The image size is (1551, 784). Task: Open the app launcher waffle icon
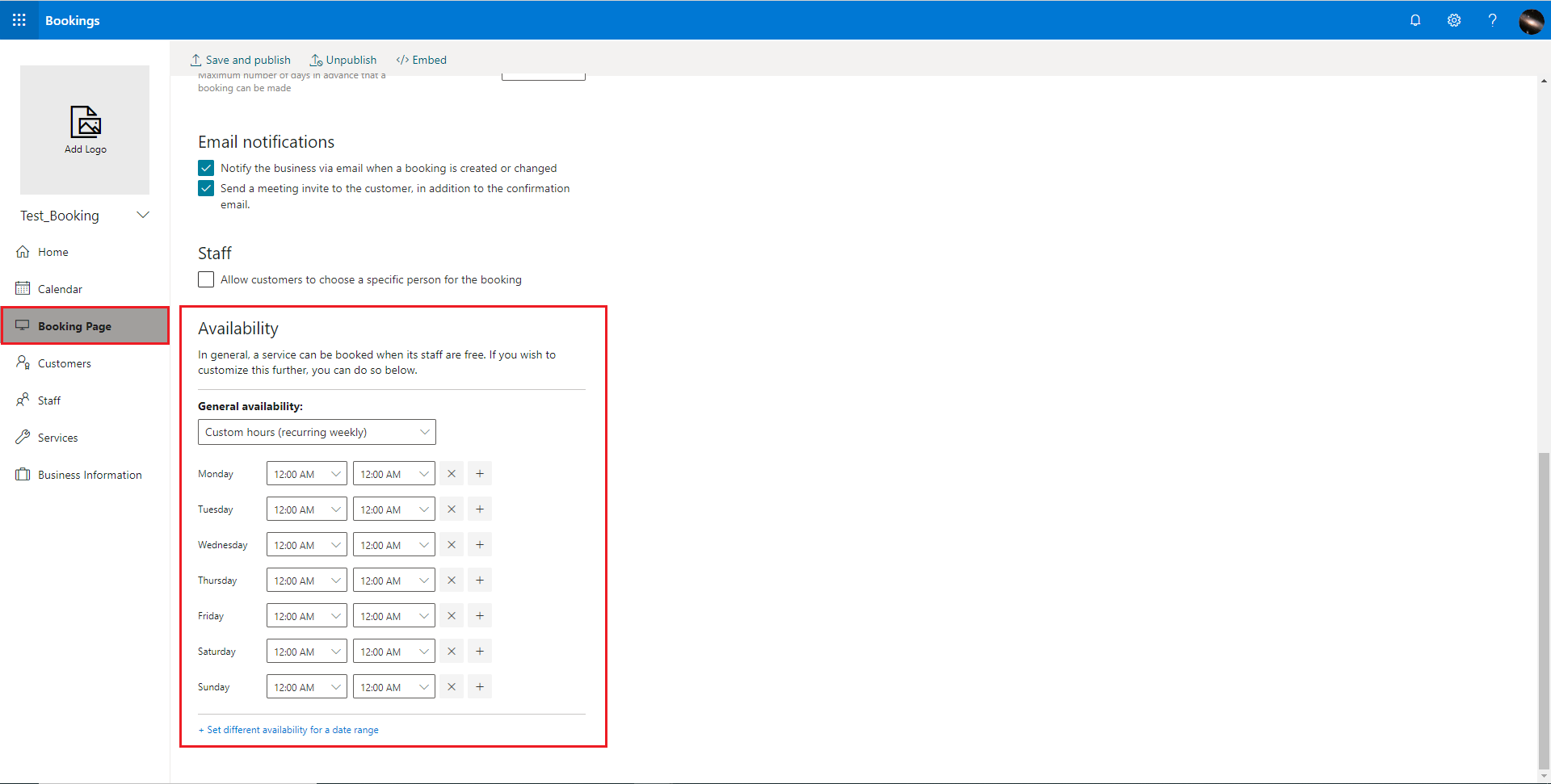(19, 20)
